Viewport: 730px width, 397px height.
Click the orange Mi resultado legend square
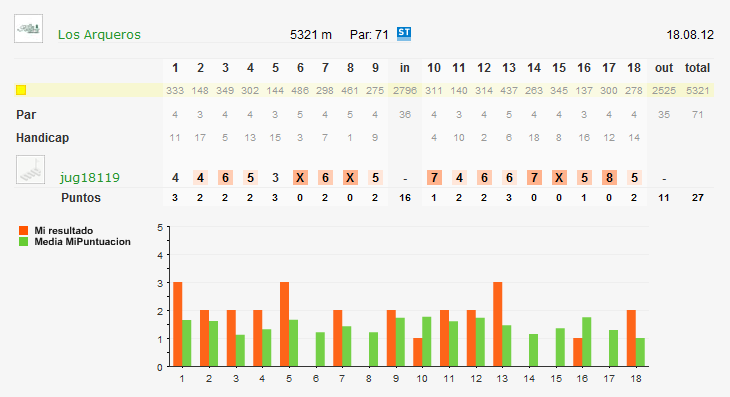pos(23,230)
